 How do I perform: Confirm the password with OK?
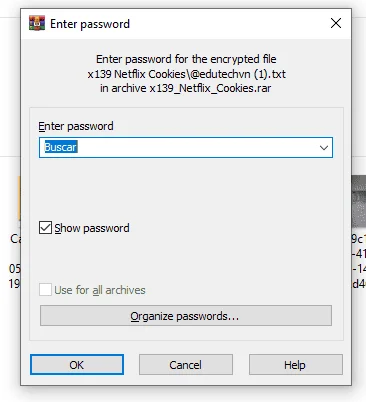[77, 365]
